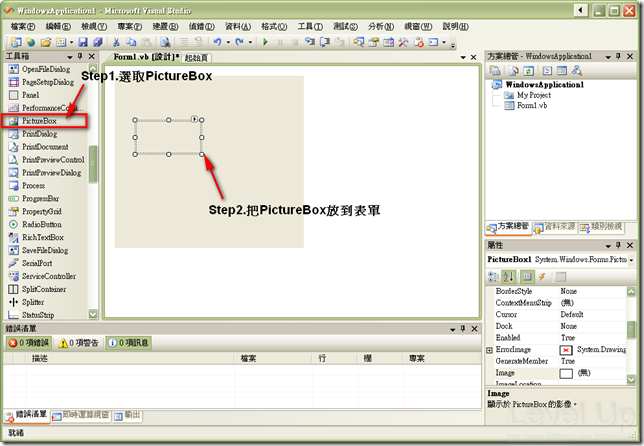Click the New Project toolbar icon
Screen dimensions: 644x446
pyautogui.click(x=16, y=42)
